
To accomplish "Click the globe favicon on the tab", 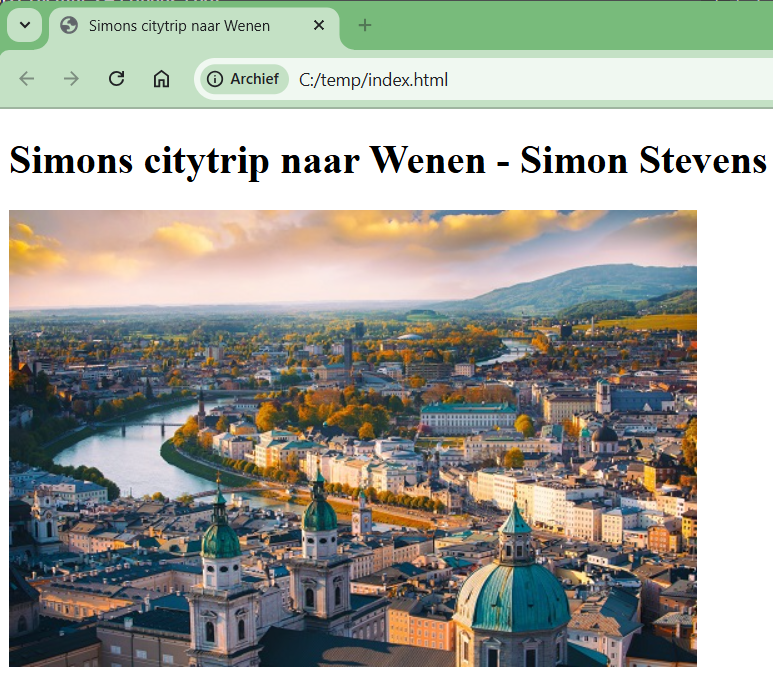I will click(x=69, y=26).
